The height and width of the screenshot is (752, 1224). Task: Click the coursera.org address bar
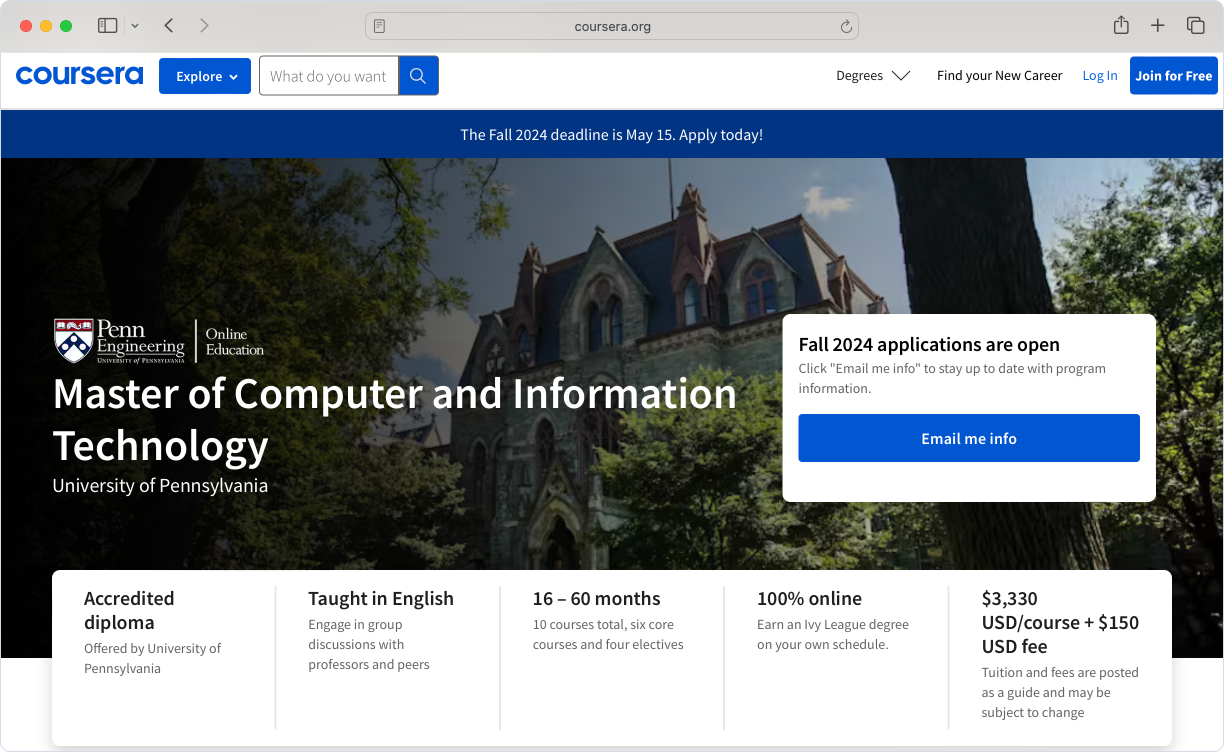612,27
